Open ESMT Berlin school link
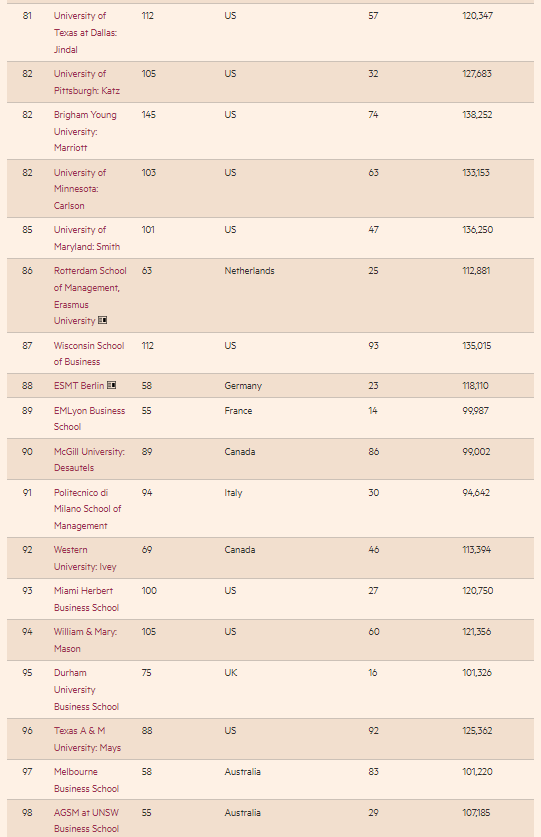Viewport: 541px width, 837px height. click(x=79, y=385)
